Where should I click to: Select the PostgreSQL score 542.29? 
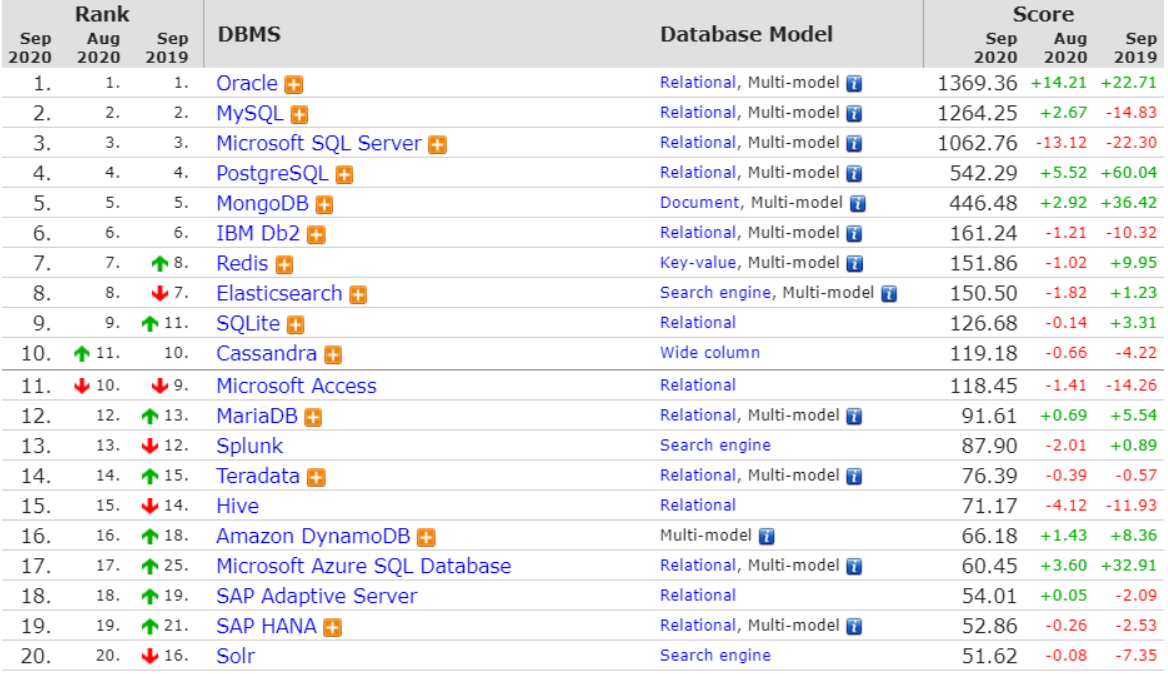click(983, 174)
